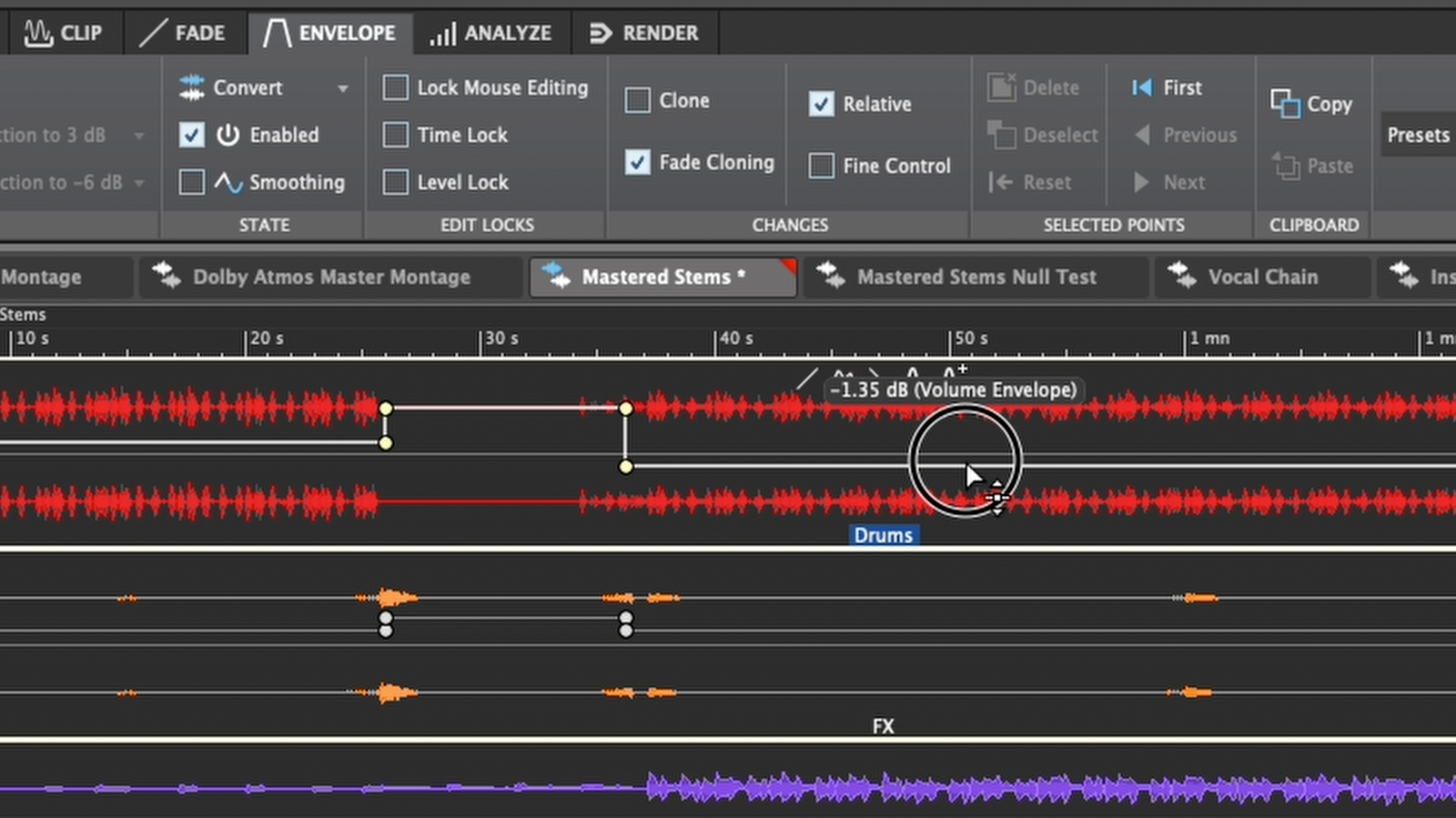This screenshot has height=818, width=1456.
Task: Open the Vocal Chain montage tab
Action: (x=1261, y=277)
